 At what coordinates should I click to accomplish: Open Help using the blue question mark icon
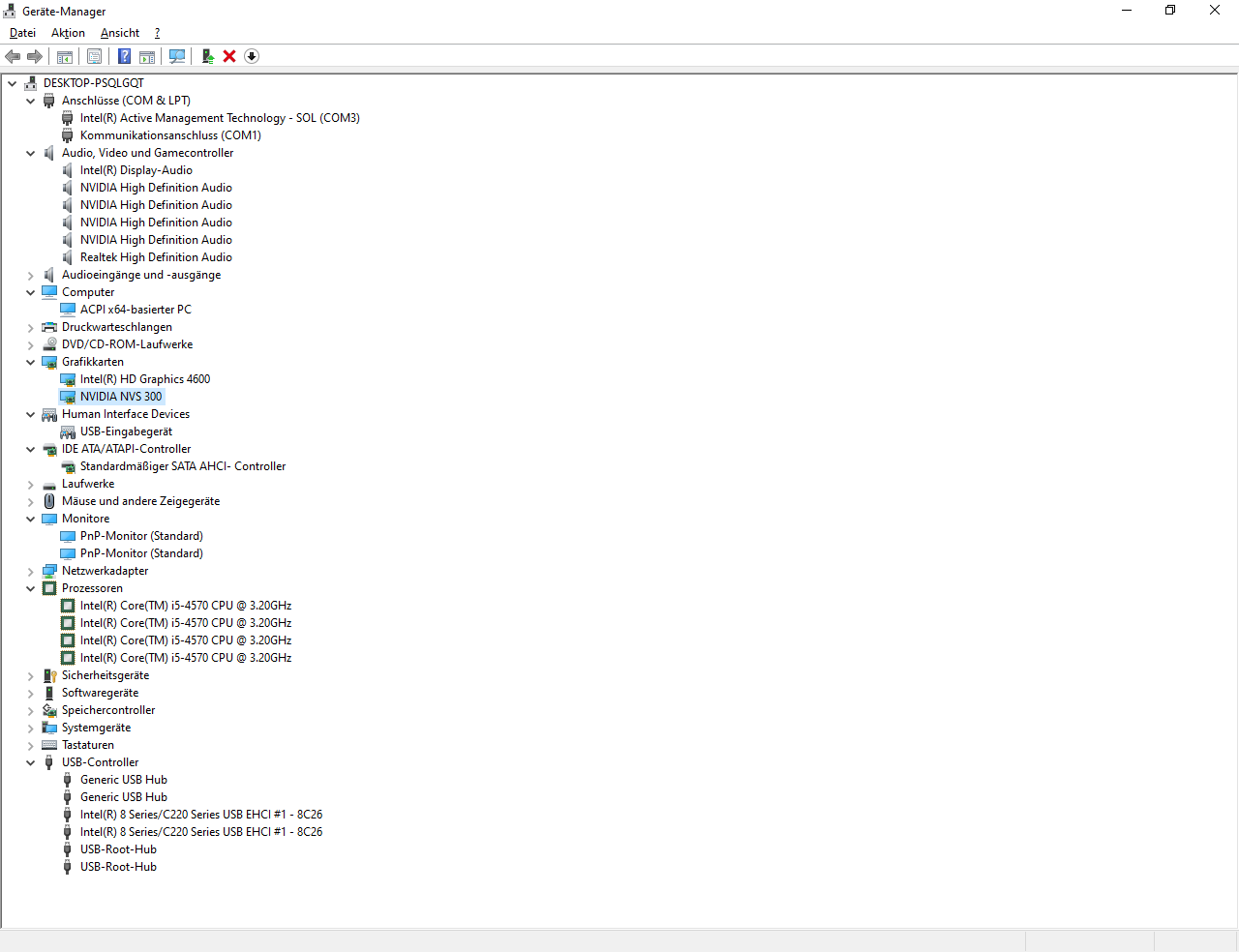pyautogui.click(x=125, y=56)
